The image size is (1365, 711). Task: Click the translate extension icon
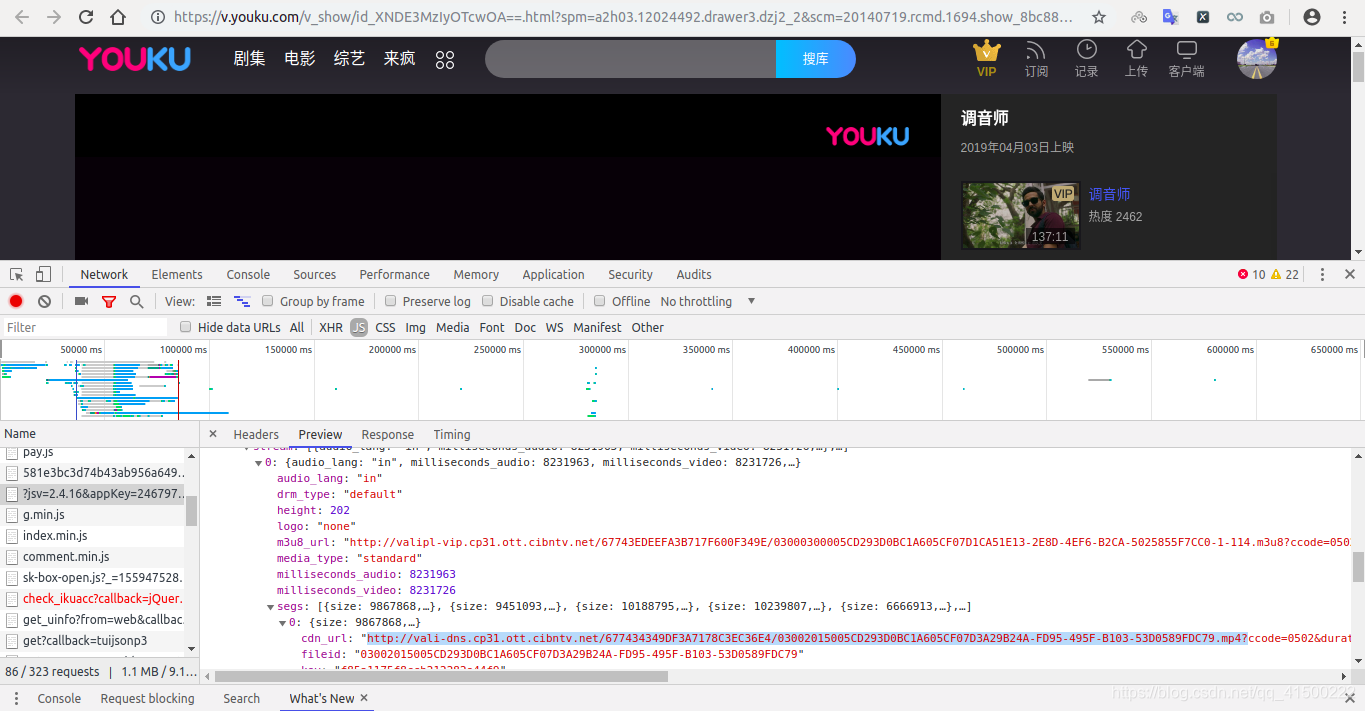click(x=1171, y=17)
